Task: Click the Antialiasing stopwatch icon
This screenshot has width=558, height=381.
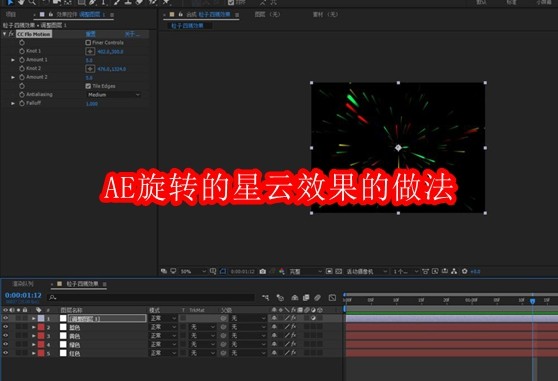Action: (22, 95)
